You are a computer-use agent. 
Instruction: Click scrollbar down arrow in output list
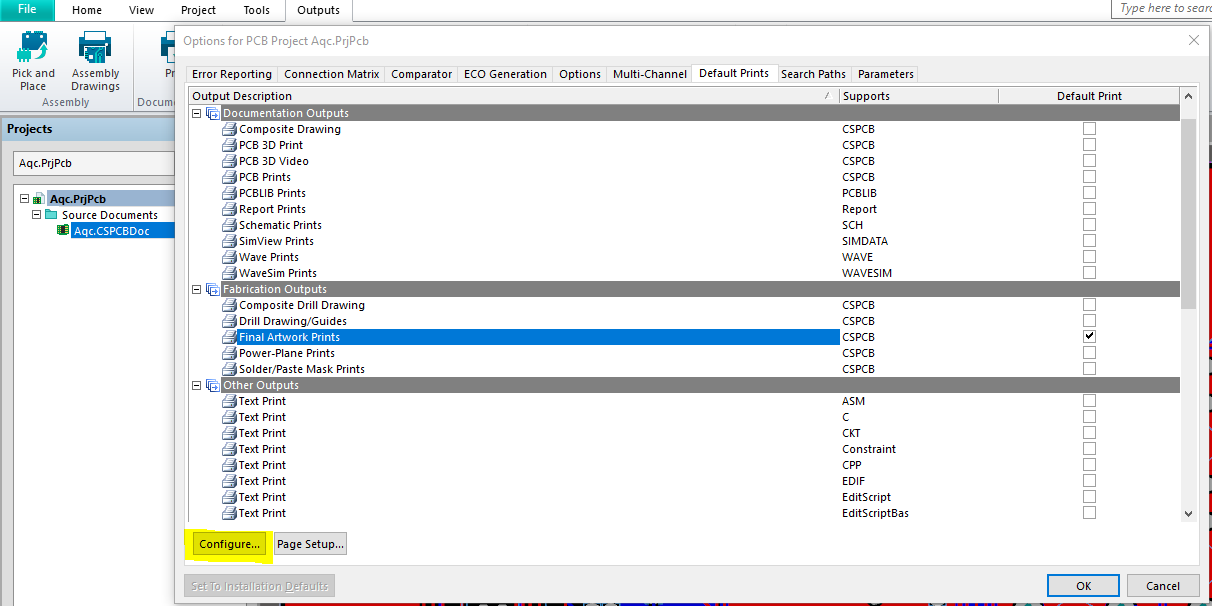tap(1189, 513)
